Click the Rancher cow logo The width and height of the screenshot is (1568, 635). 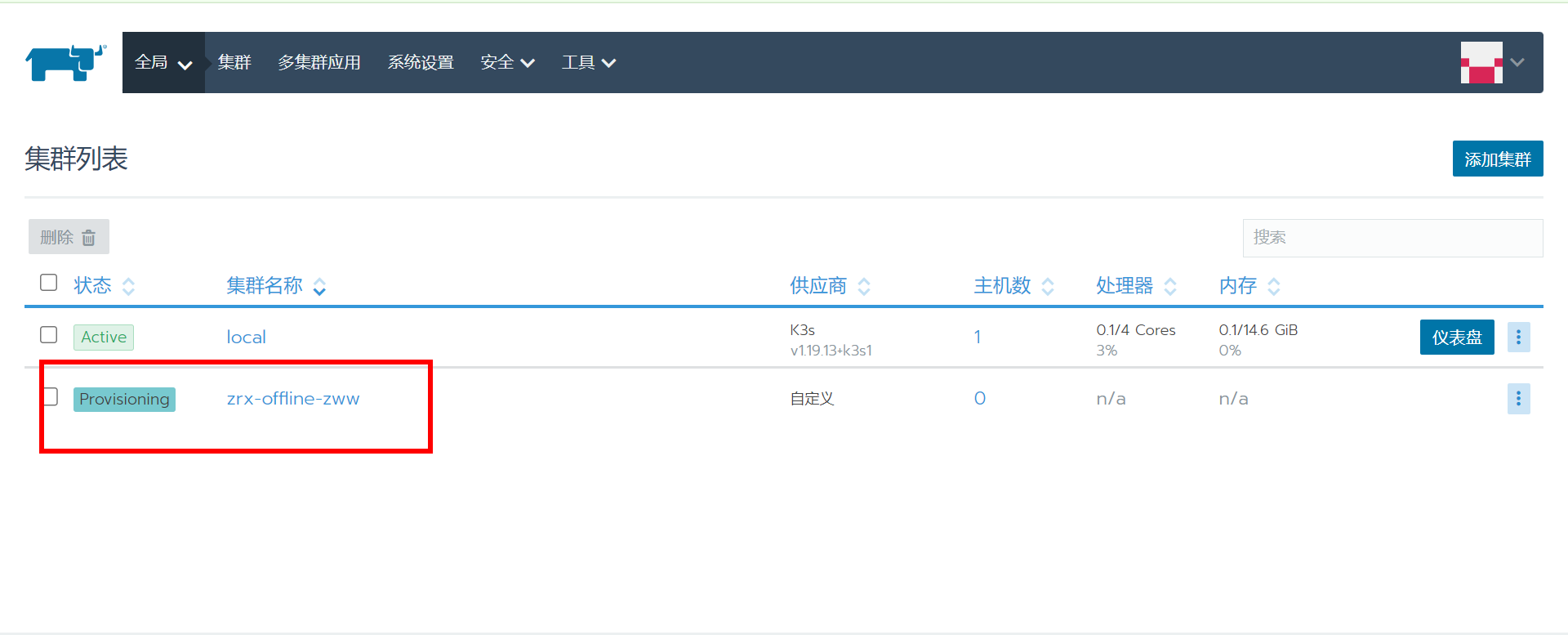click(x=65, y=63)
